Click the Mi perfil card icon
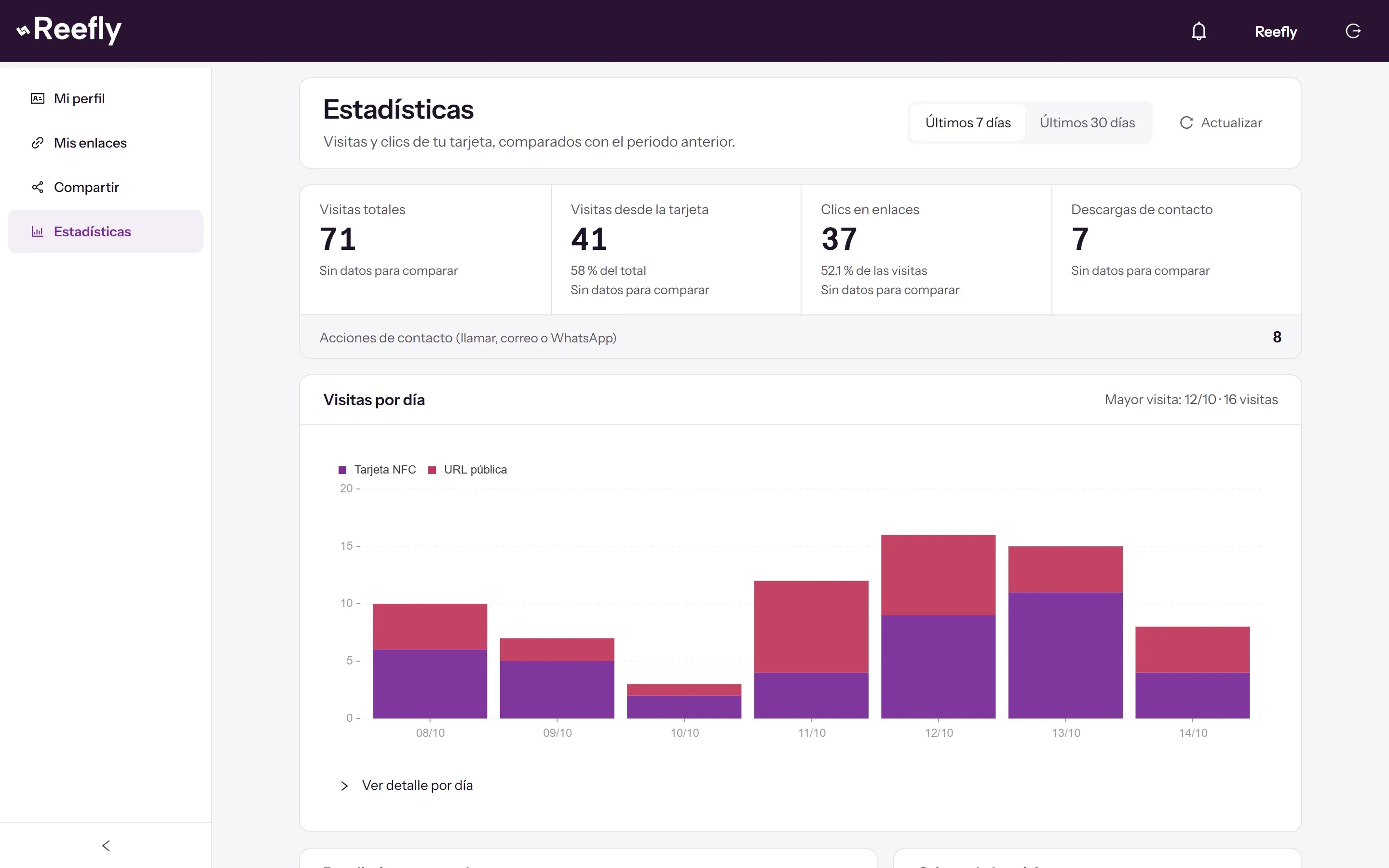 pyautogui.click(x=37, y=99)
